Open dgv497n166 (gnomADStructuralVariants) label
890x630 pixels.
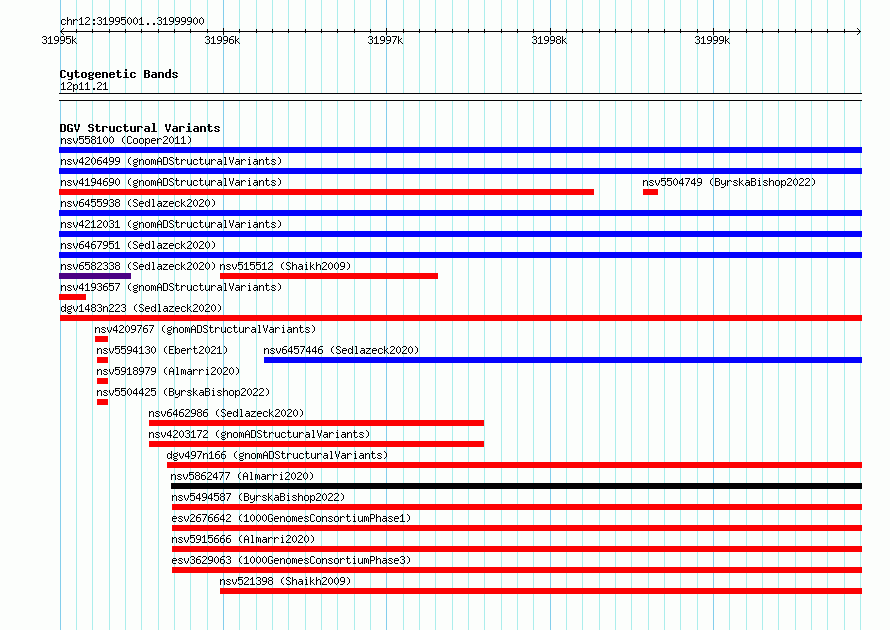click(x=277, y=455)
